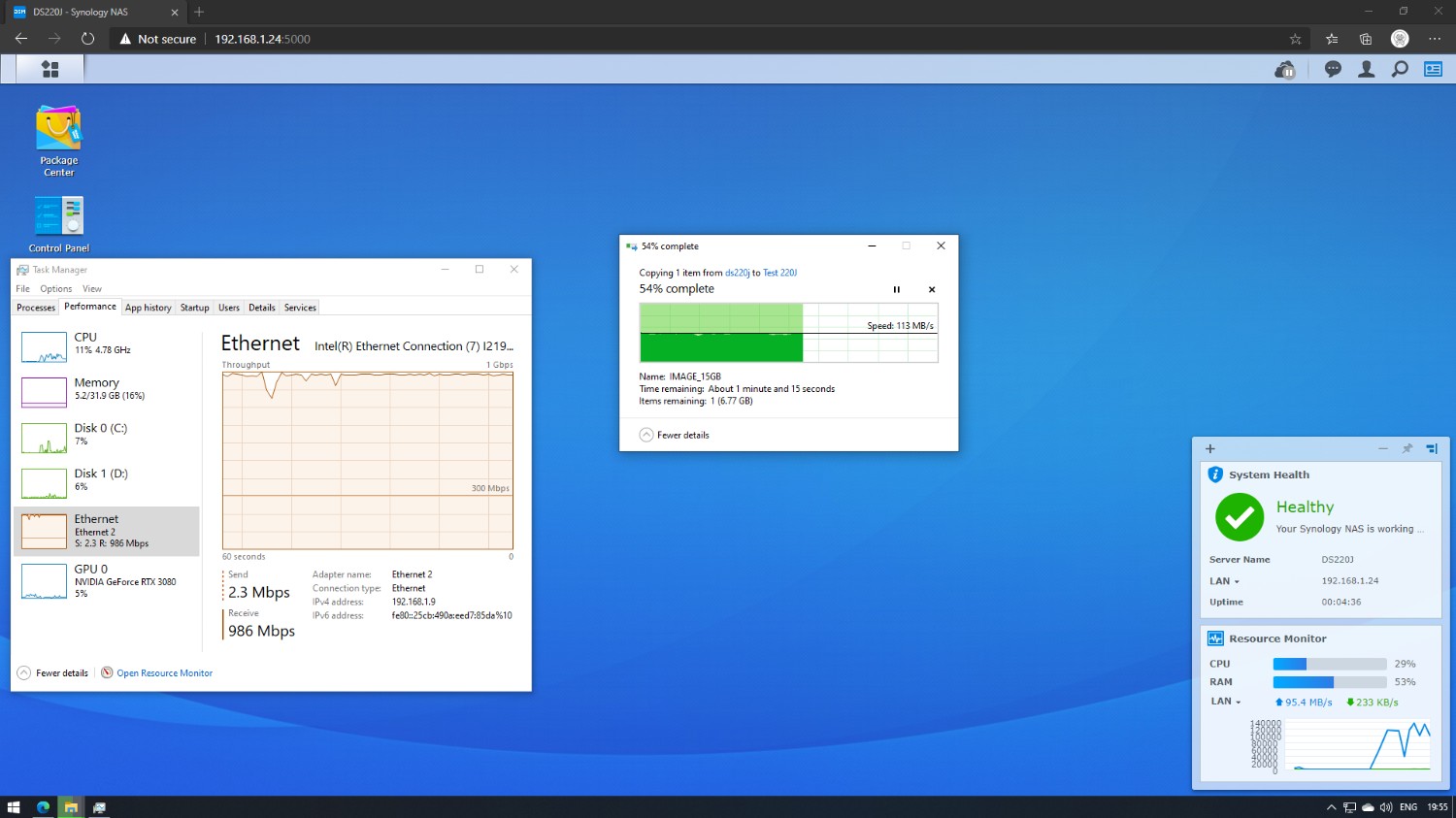Open the DSM Main Menu grid icon
This screenshot has height=818, width=1456.
coord(50,69)
